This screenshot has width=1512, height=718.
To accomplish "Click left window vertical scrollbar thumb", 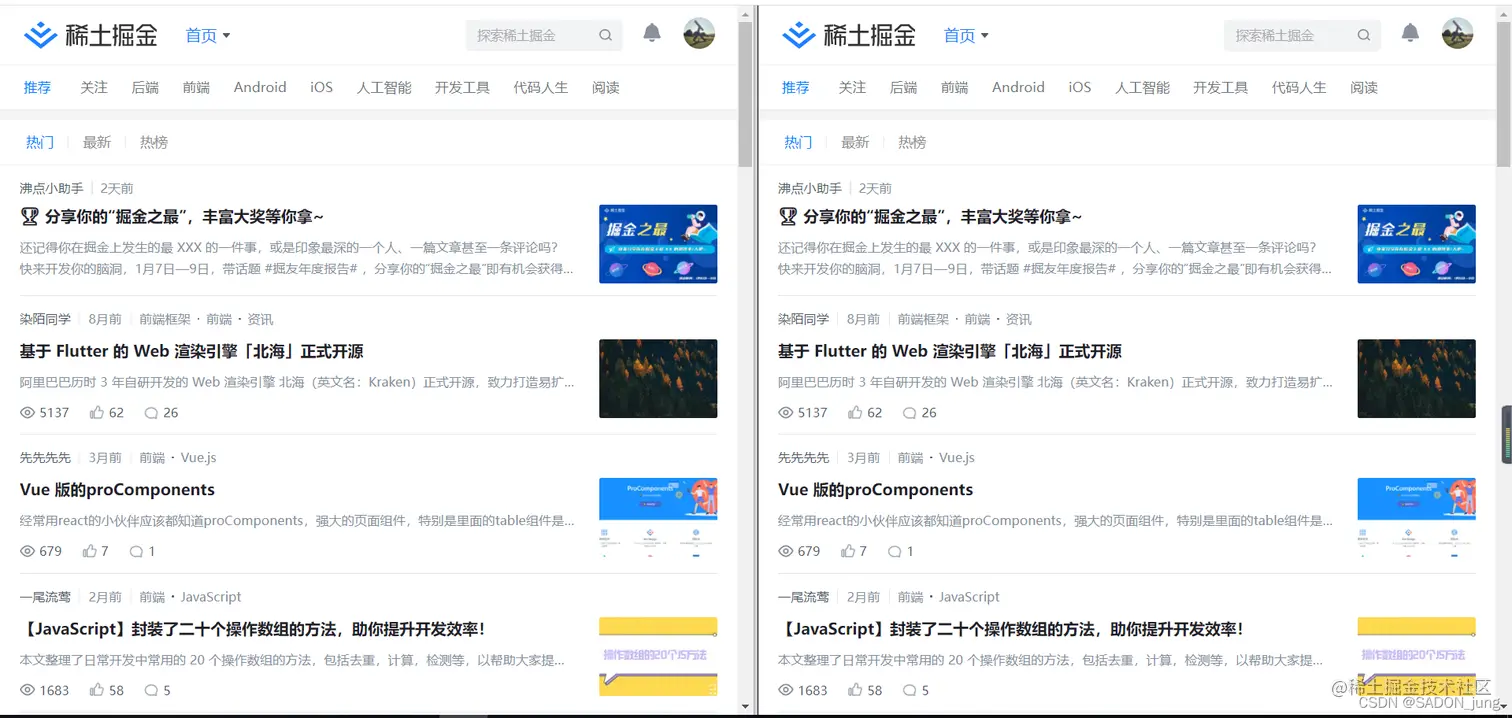I will [745, 93].
